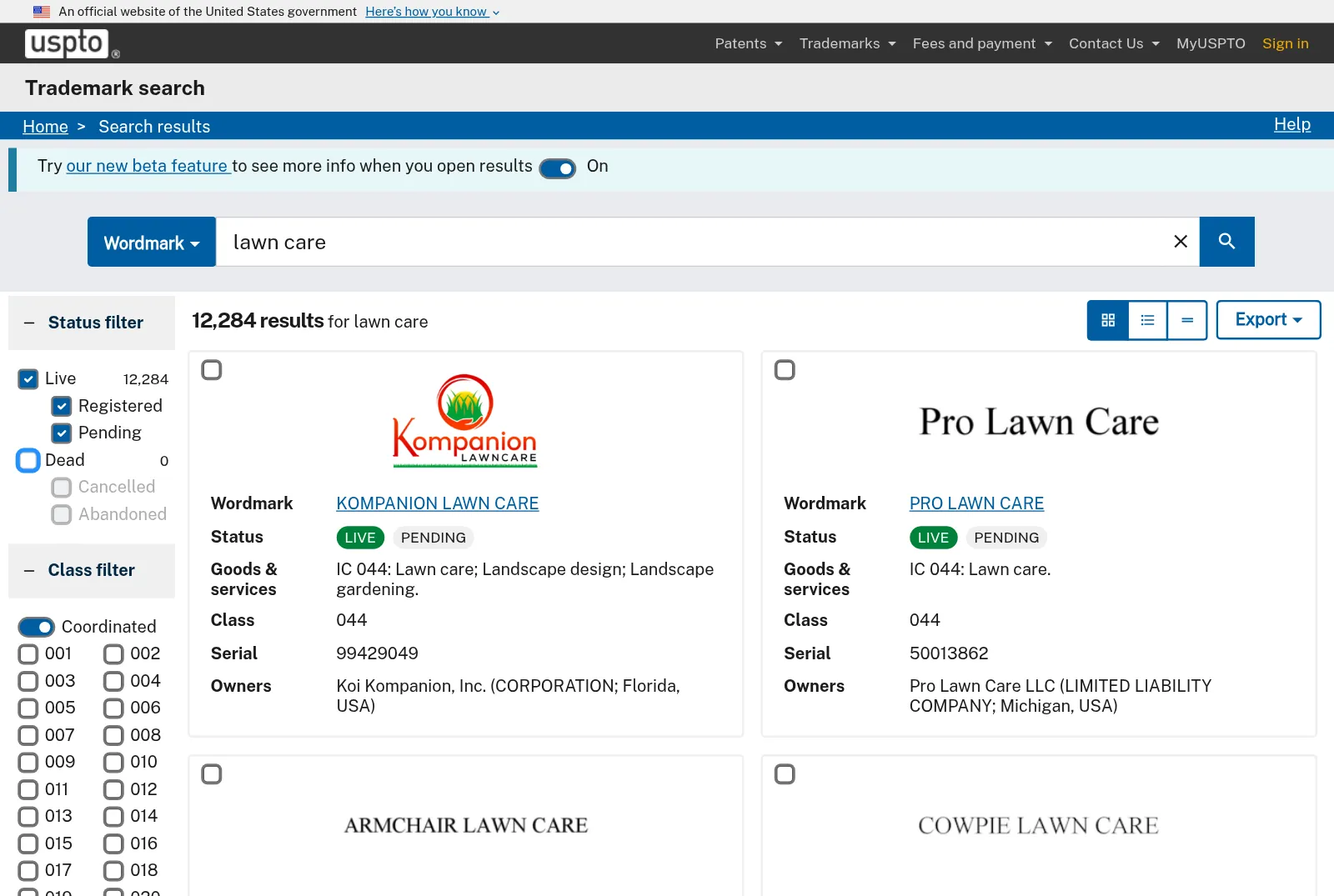Open PRO LAWN CARE wordmark link
1334x896 pixels.
tap(976, 503)
